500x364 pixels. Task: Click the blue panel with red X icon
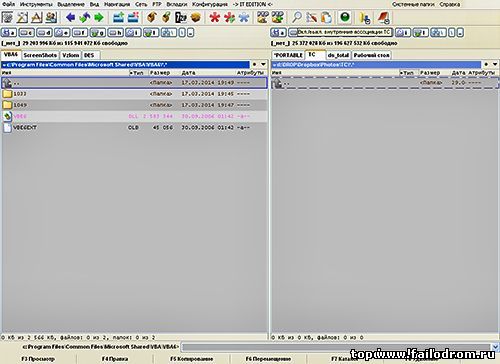click(133, 17)
